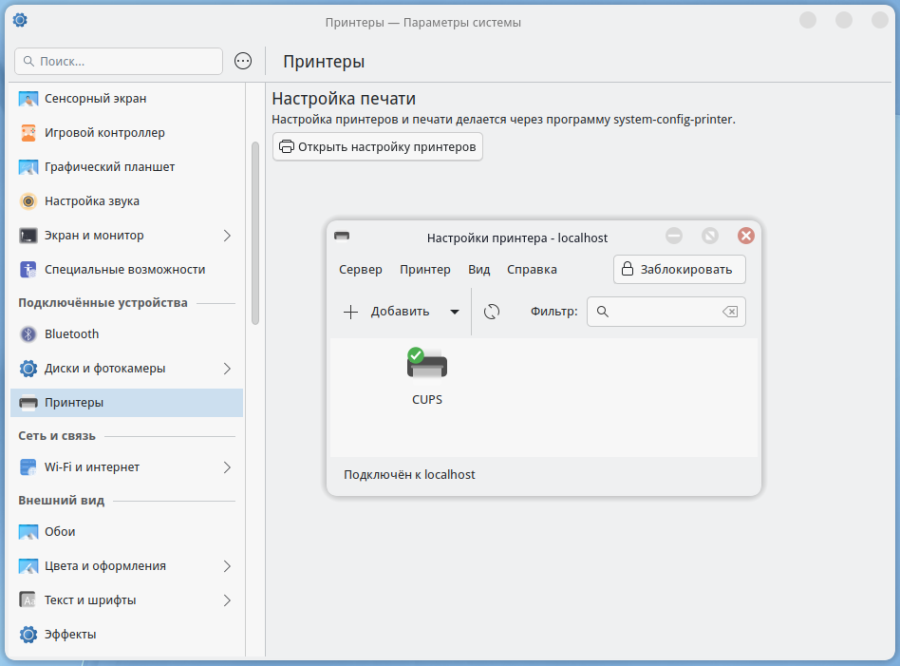Open the Сервер menu

360,269
